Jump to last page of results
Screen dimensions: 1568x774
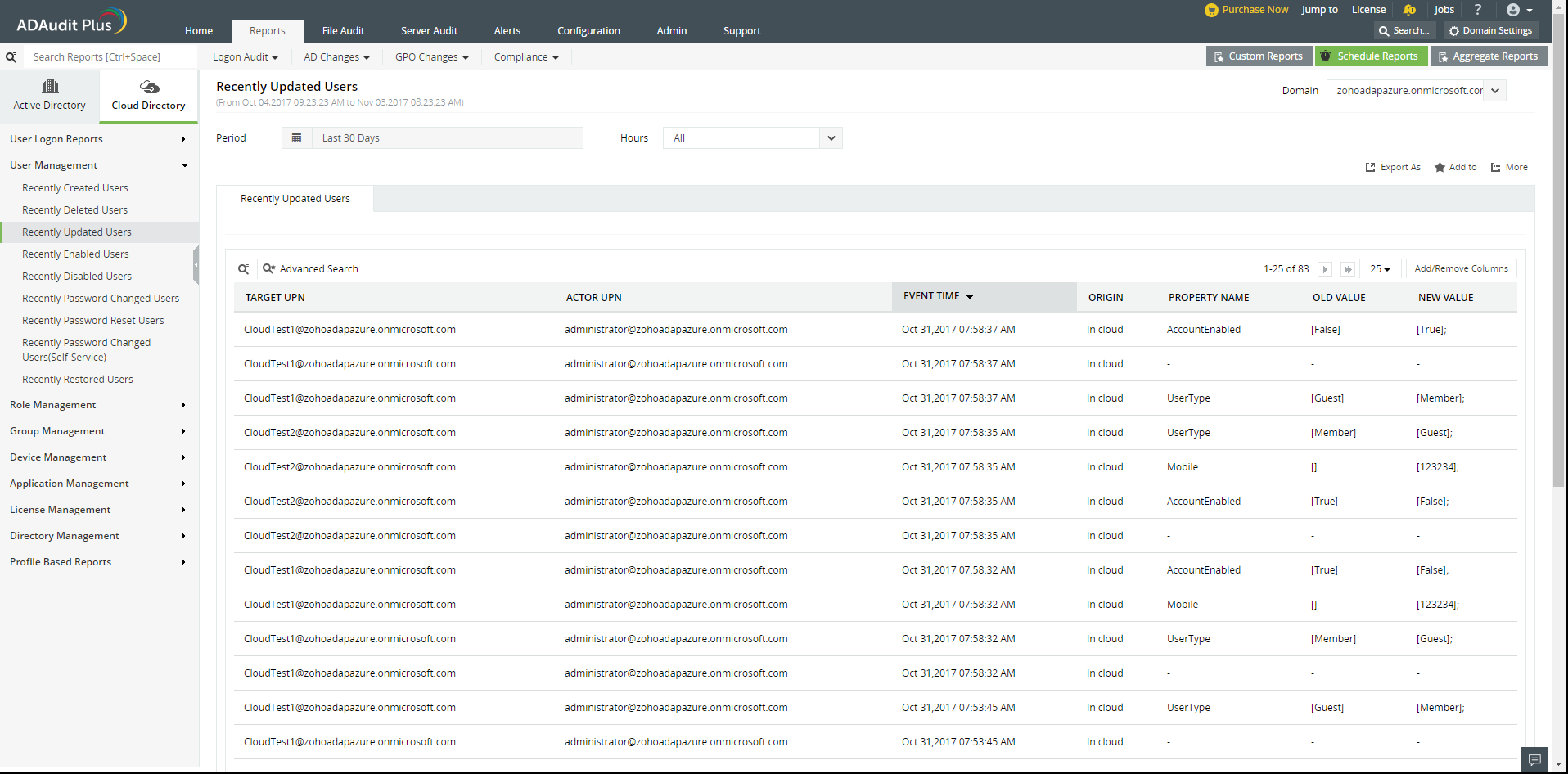pyautogui.click(x=1348, y=269)
